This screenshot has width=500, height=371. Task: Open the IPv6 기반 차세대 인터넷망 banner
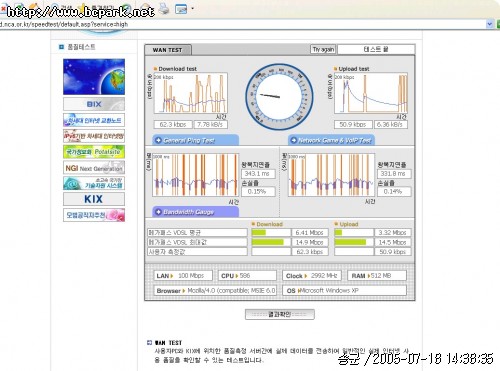94,136
